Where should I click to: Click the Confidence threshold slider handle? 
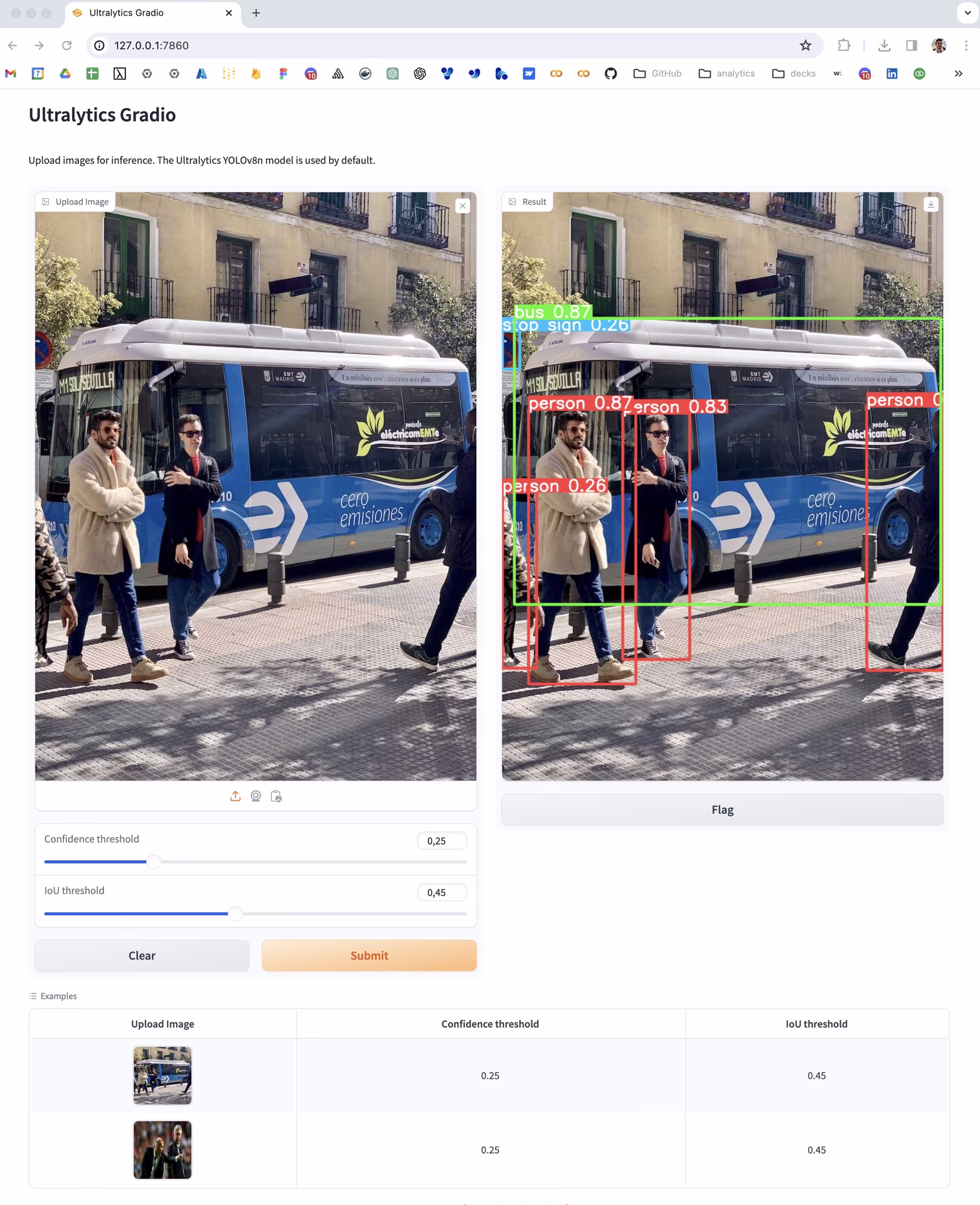coord(154,862)
